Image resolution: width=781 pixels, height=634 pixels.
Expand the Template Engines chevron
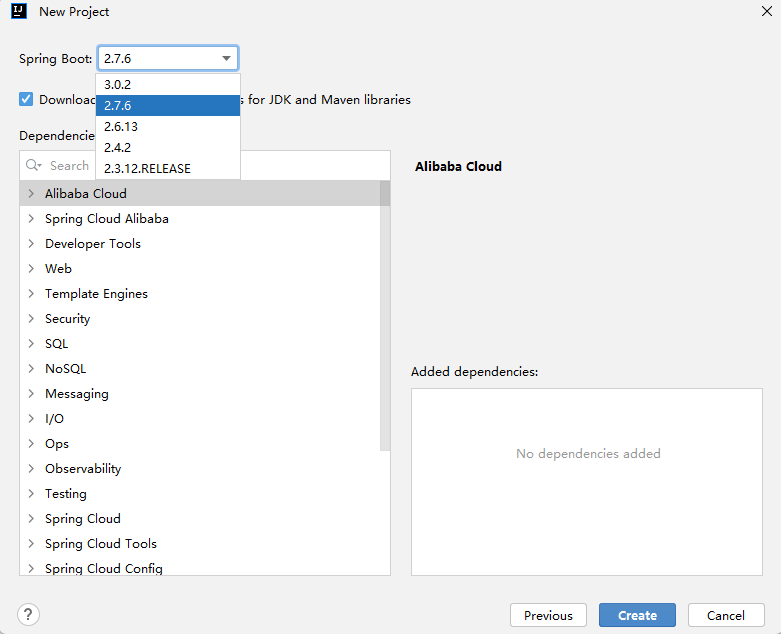pyautogui.click(x=31, y=293)
